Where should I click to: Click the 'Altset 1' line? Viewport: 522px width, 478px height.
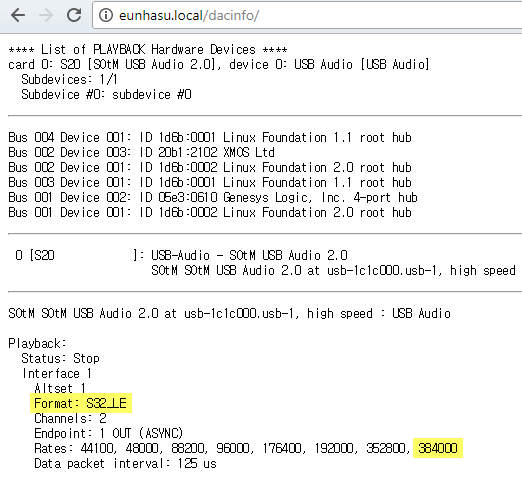coord(60,388)
